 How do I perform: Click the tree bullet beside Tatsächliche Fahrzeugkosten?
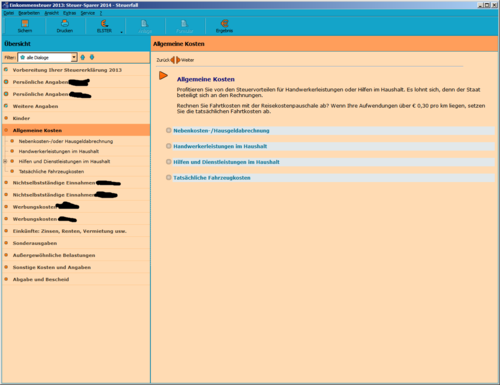[12, 171]
